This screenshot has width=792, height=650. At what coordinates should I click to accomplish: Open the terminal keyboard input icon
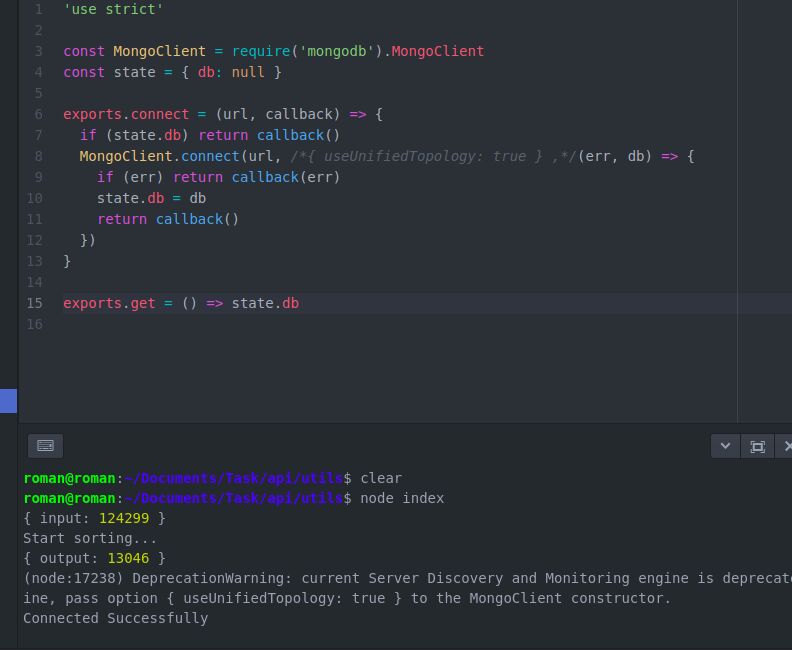click(x=45, y=446)
